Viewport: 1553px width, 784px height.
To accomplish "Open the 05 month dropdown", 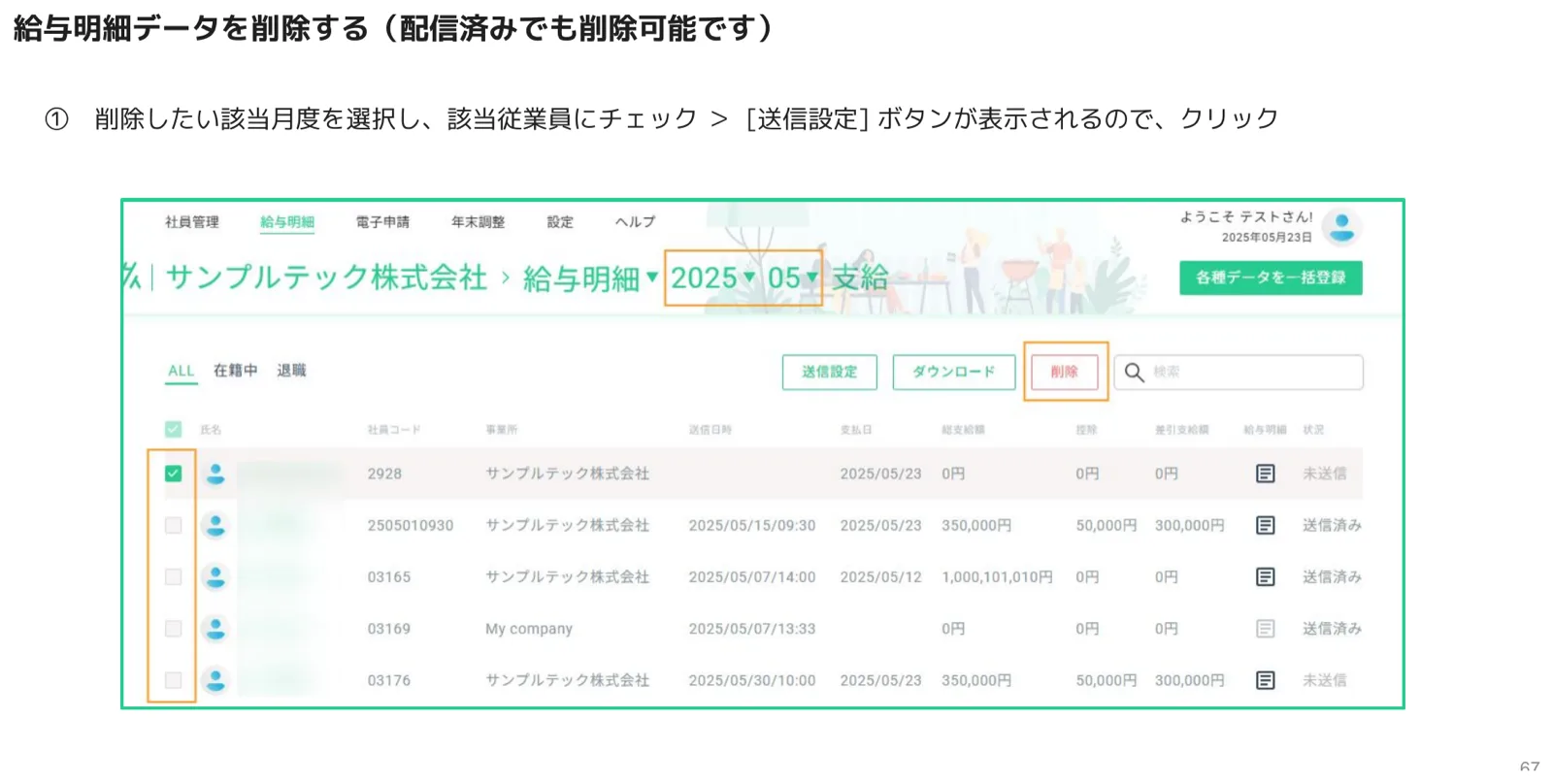I will coord(792,278).
